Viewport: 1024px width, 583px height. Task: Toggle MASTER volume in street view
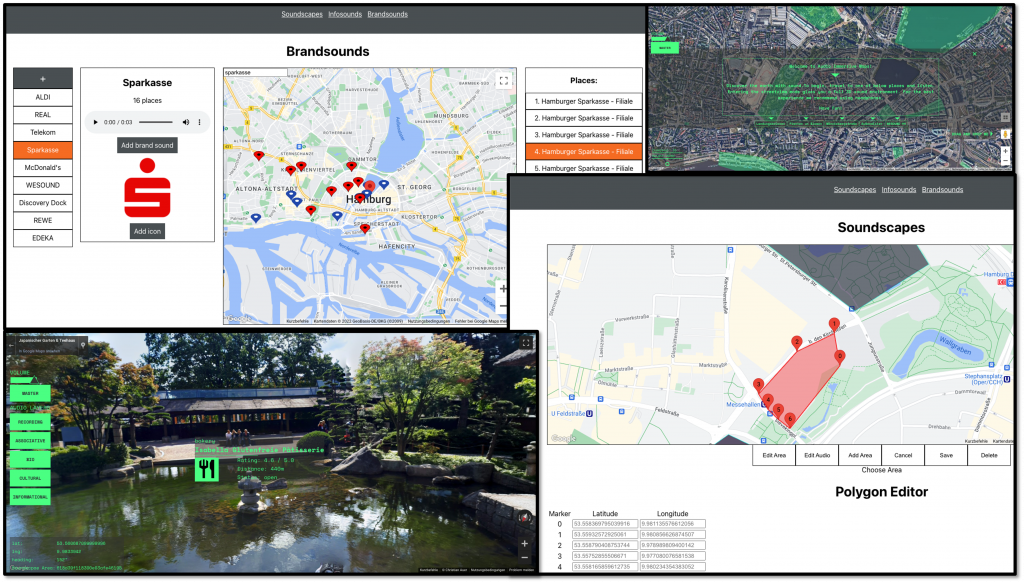coord(30,394)
